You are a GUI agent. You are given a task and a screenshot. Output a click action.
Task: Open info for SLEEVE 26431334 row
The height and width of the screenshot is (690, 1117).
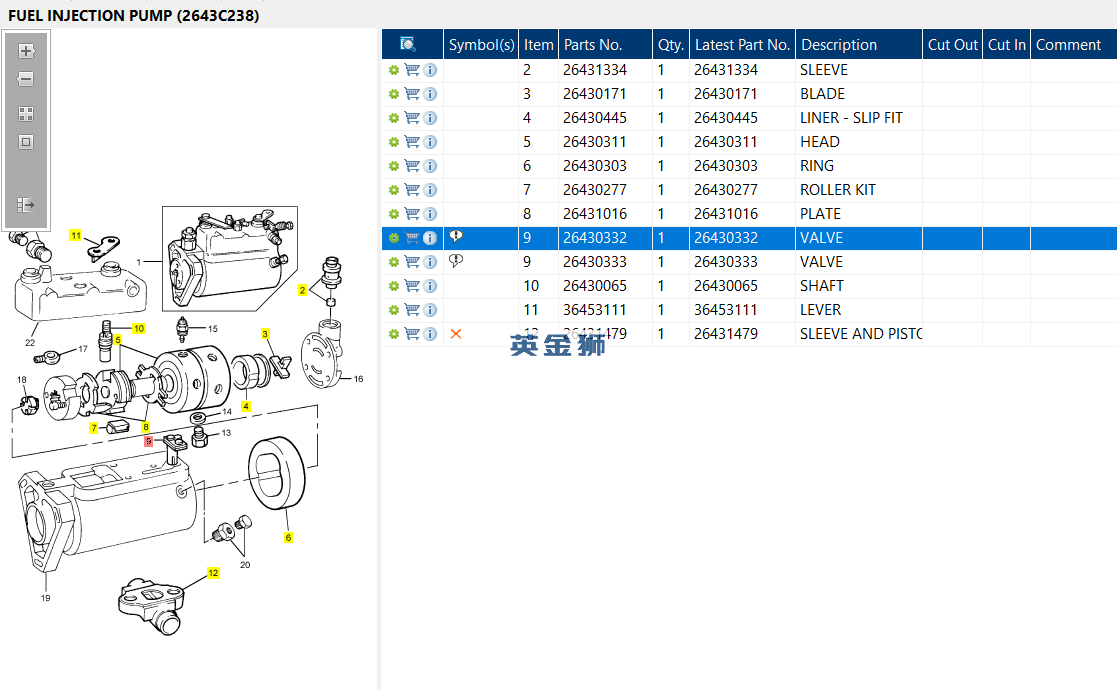(x=430, y=70)
